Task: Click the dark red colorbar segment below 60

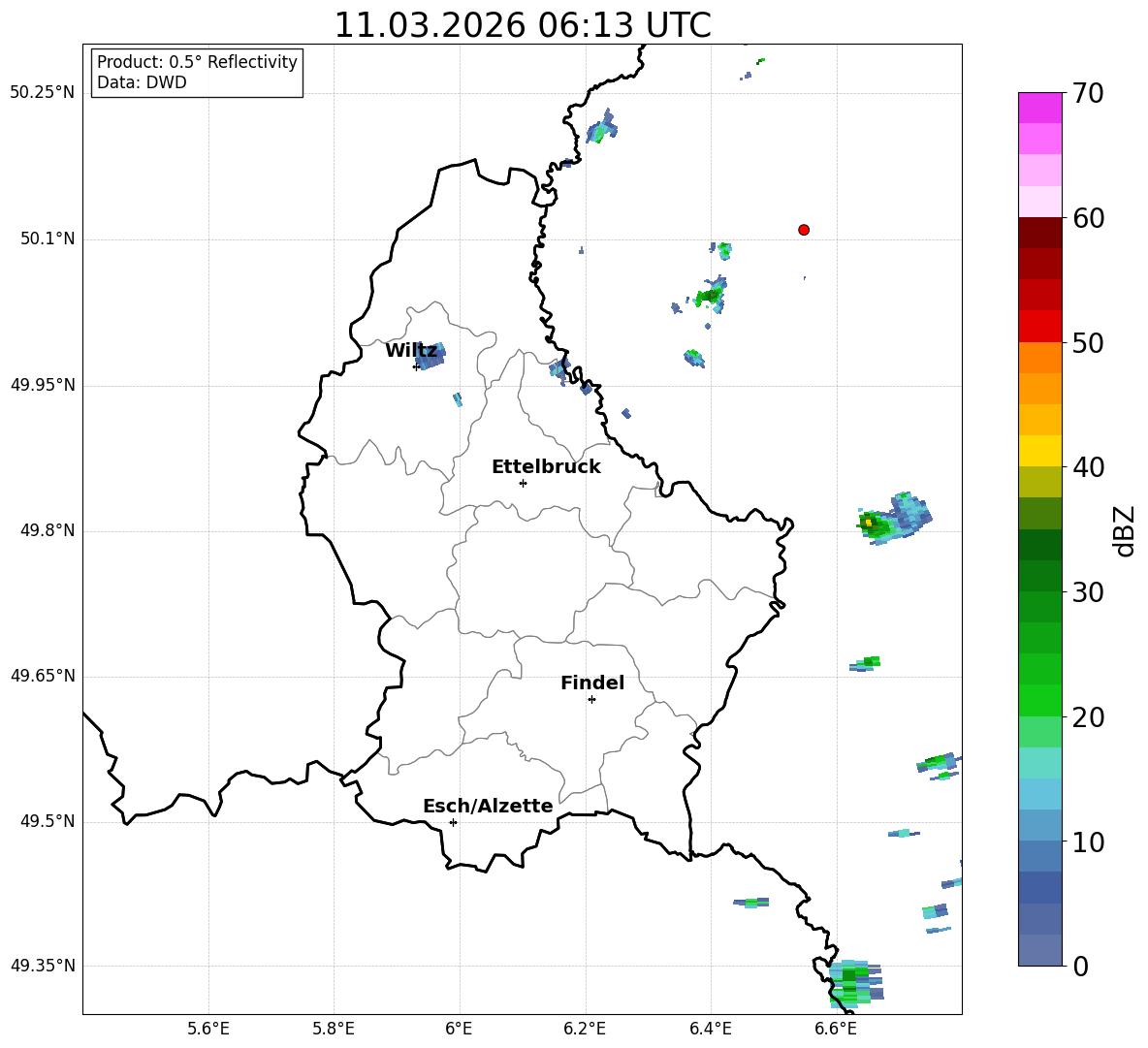Action: click(1039, 232)
